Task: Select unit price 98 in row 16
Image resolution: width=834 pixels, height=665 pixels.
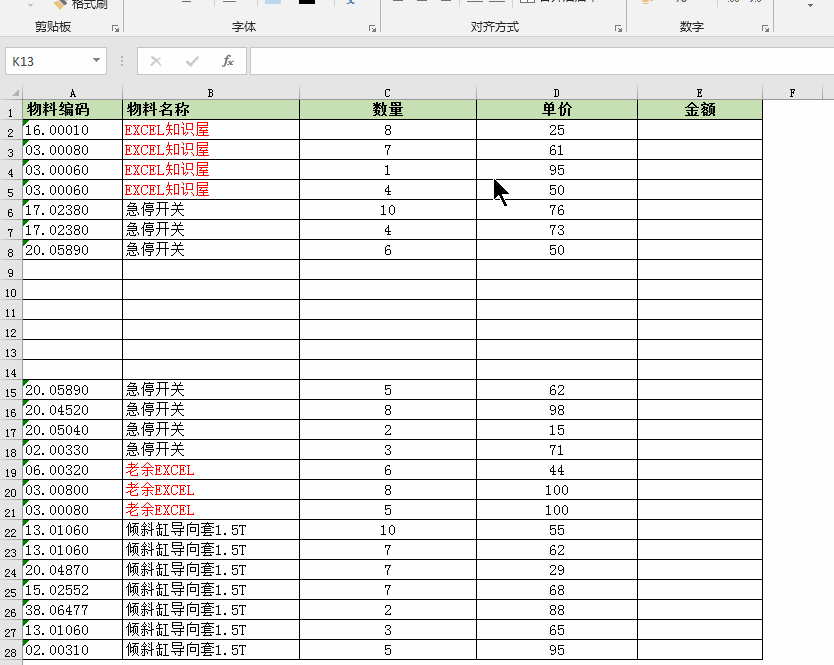Action: [x=556, y=410]
